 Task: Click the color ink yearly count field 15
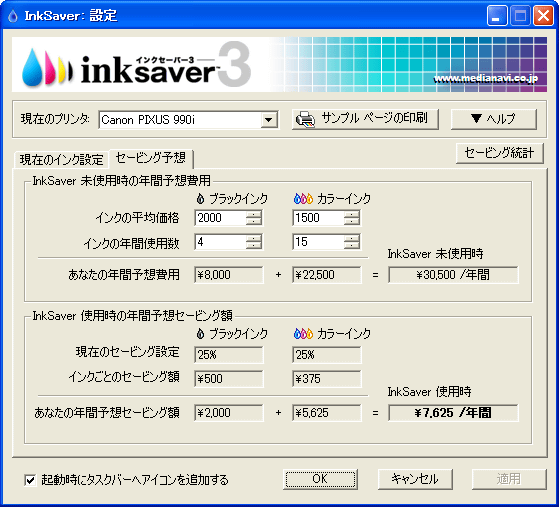318,242
